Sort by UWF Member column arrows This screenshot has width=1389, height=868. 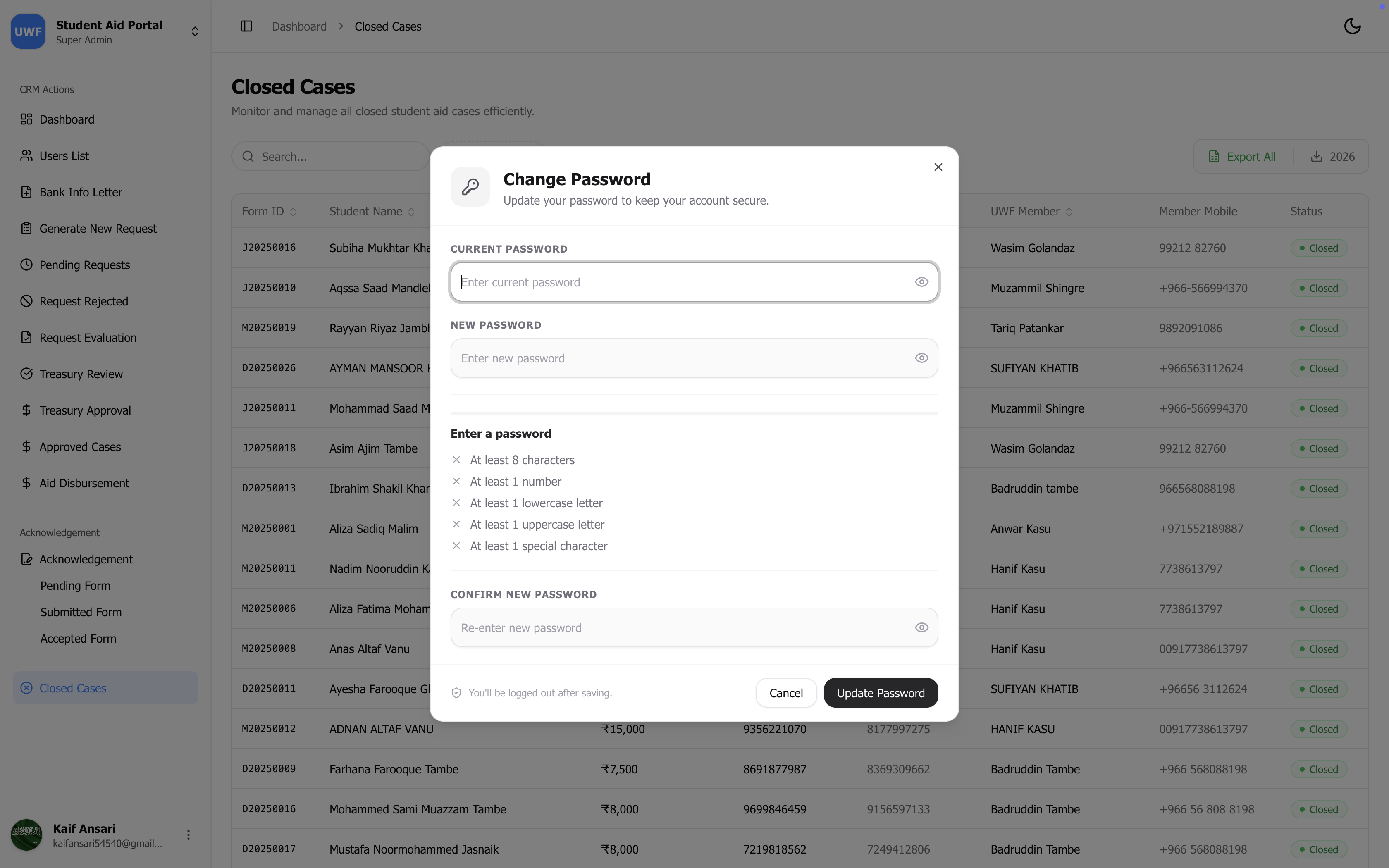coord(1069,212)
